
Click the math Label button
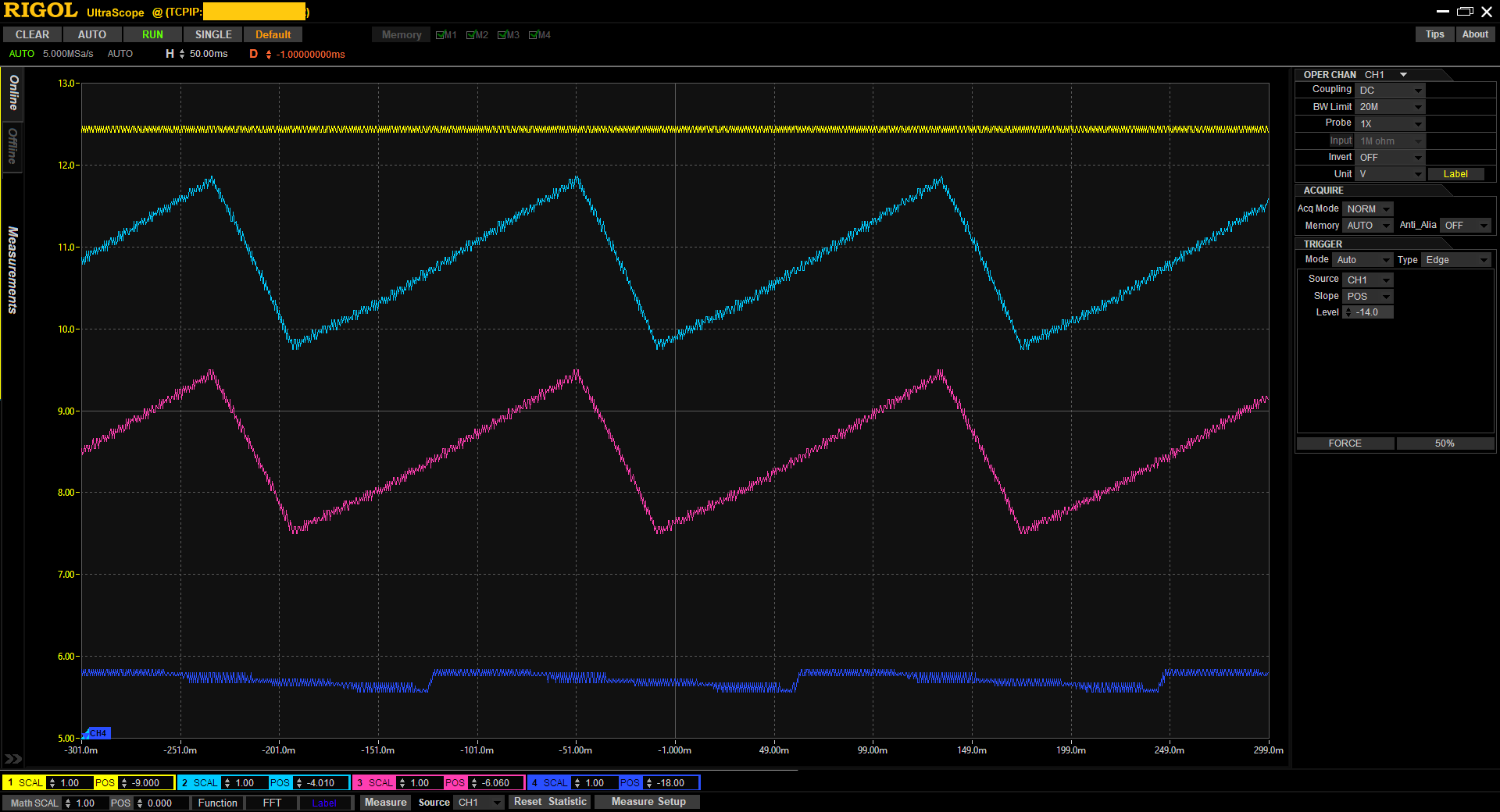pyautogui.click(x=324, y=803)
